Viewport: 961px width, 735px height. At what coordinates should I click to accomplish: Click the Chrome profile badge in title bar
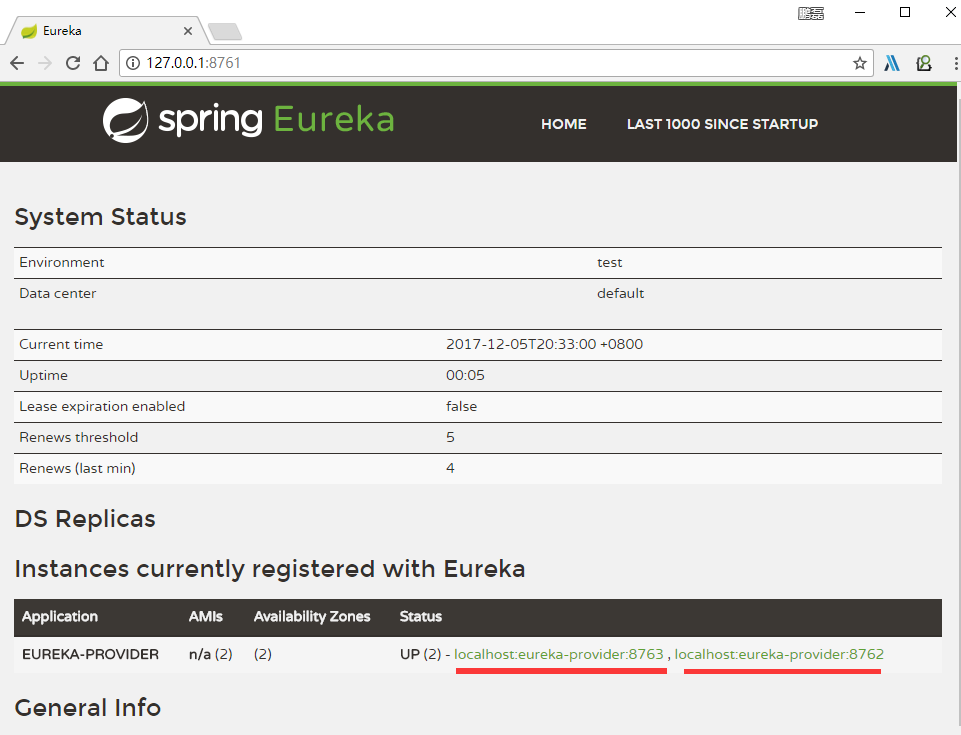tap(810, 13)
